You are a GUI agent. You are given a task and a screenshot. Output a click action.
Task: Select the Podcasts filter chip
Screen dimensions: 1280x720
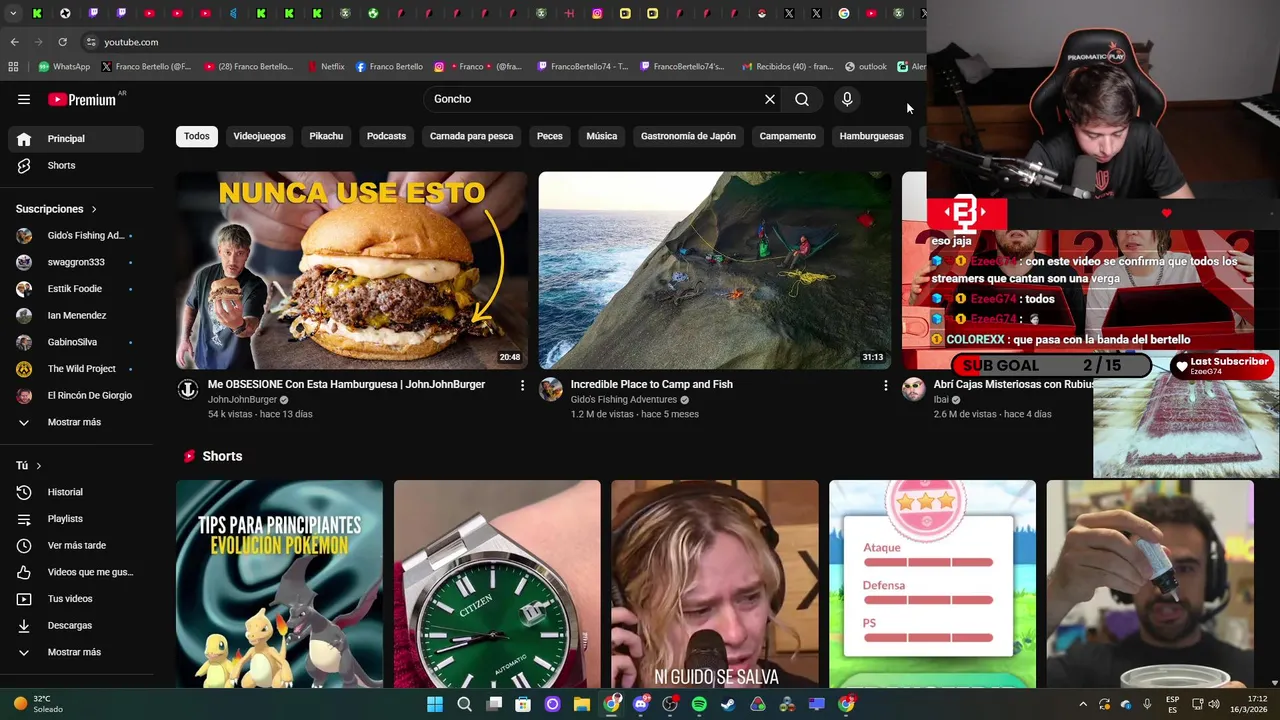[x=386, y=136]
